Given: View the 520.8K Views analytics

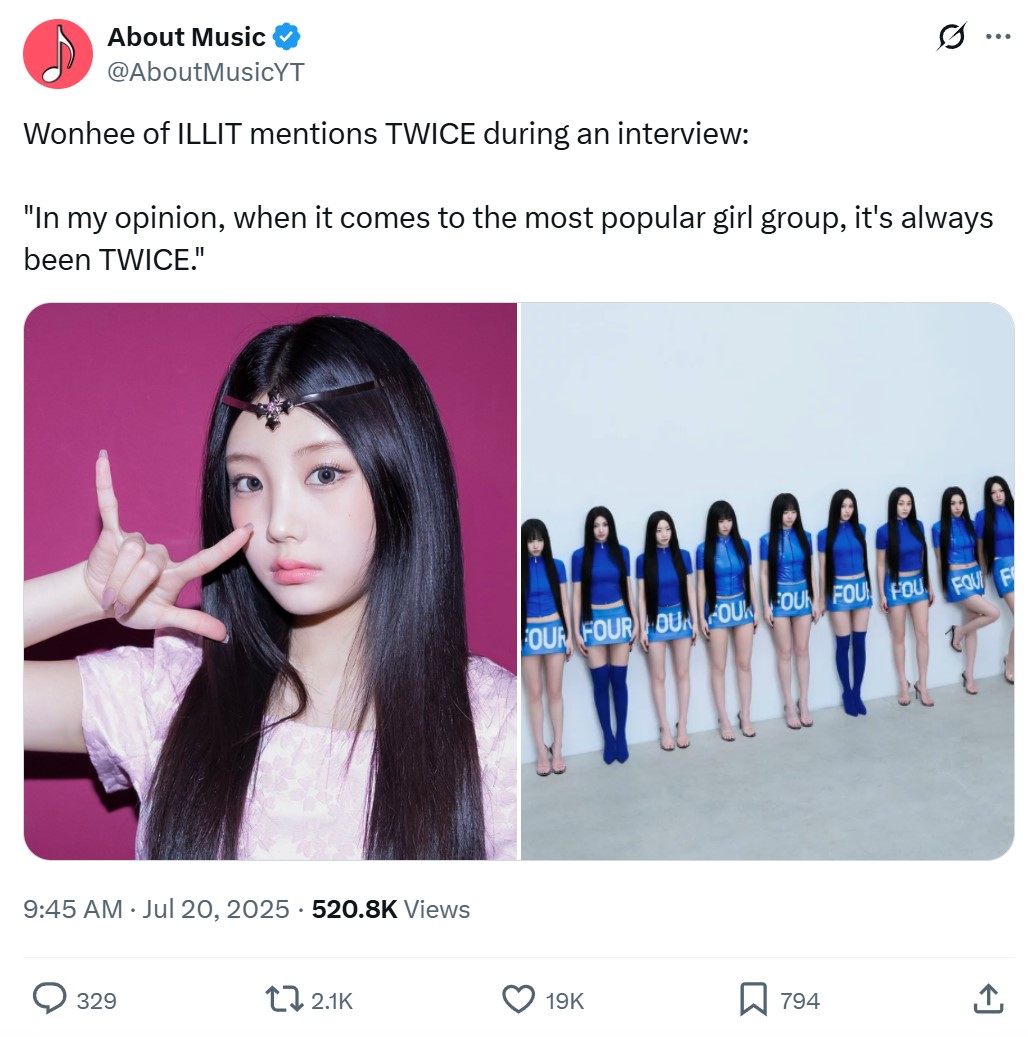Looking at the screenshot, I should coord(391,909).
